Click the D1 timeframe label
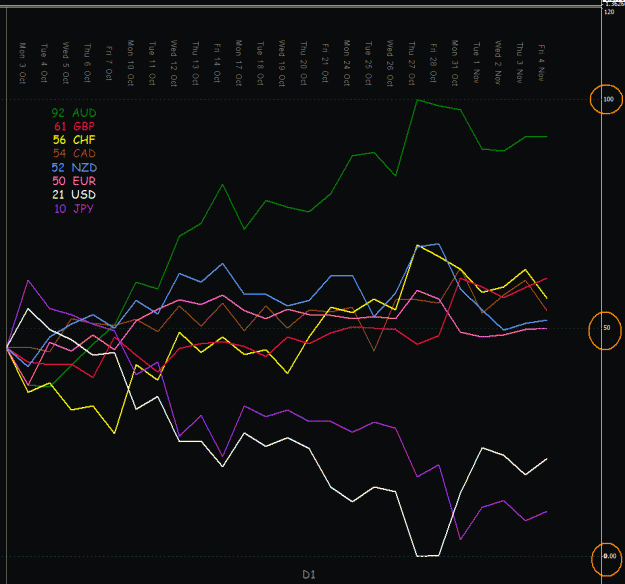625x584 pixels. click(x=309, y=574)
